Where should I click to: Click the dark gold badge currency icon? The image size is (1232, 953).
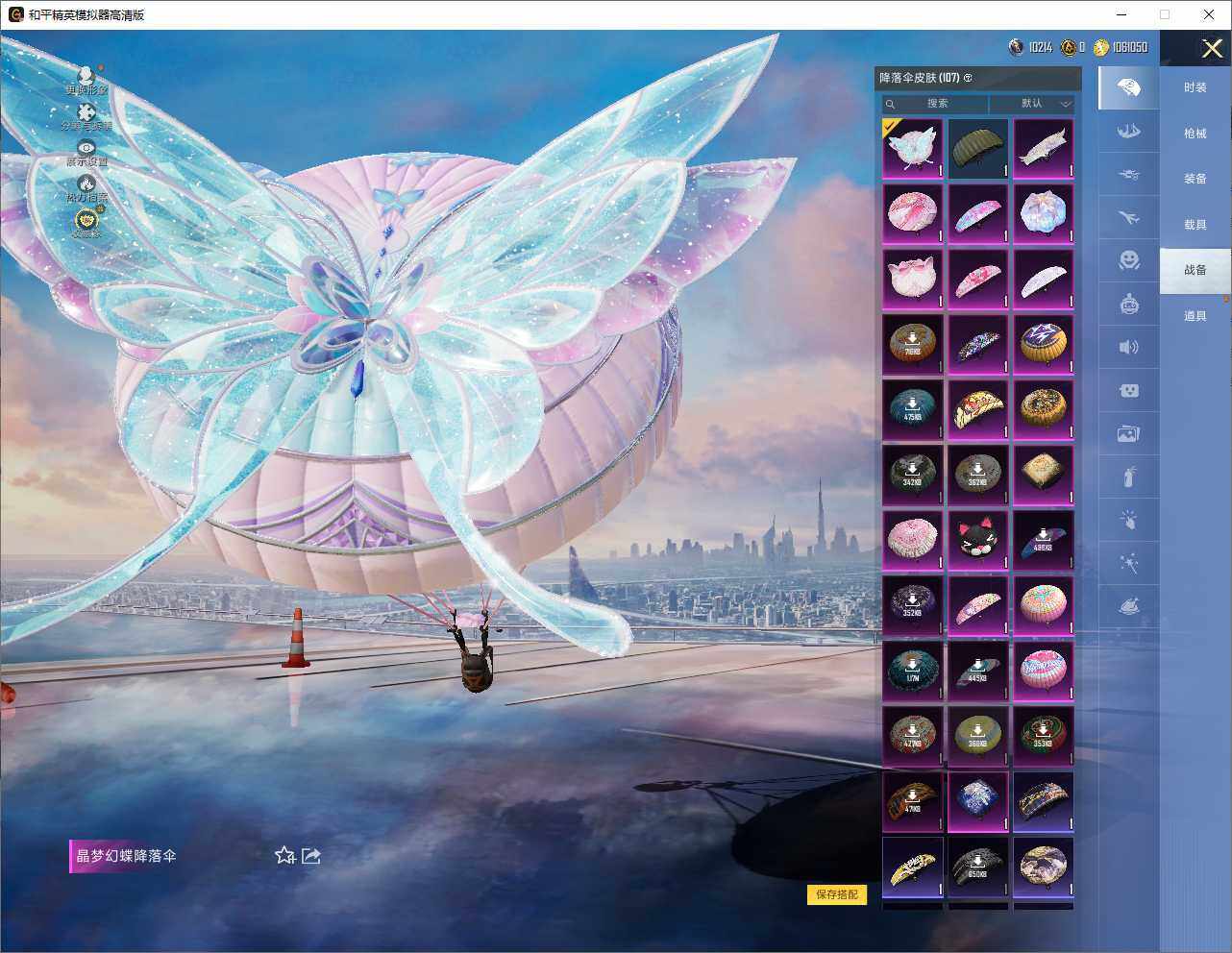click(x=1068, y=46)
